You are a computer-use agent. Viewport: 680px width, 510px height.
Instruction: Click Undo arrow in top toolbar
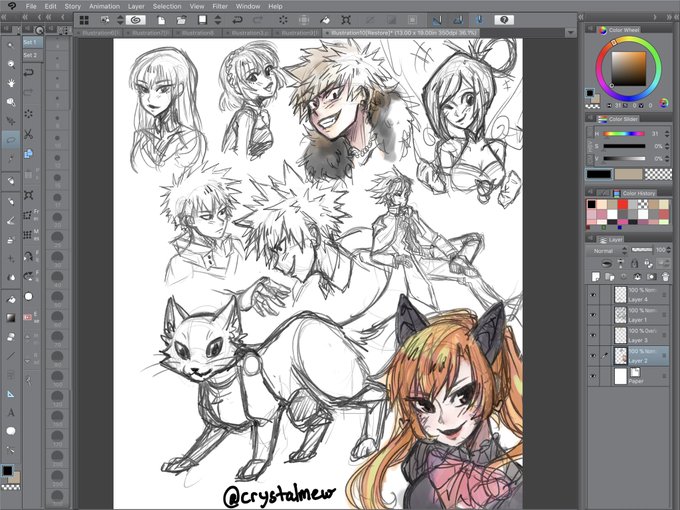click(237, 20)
